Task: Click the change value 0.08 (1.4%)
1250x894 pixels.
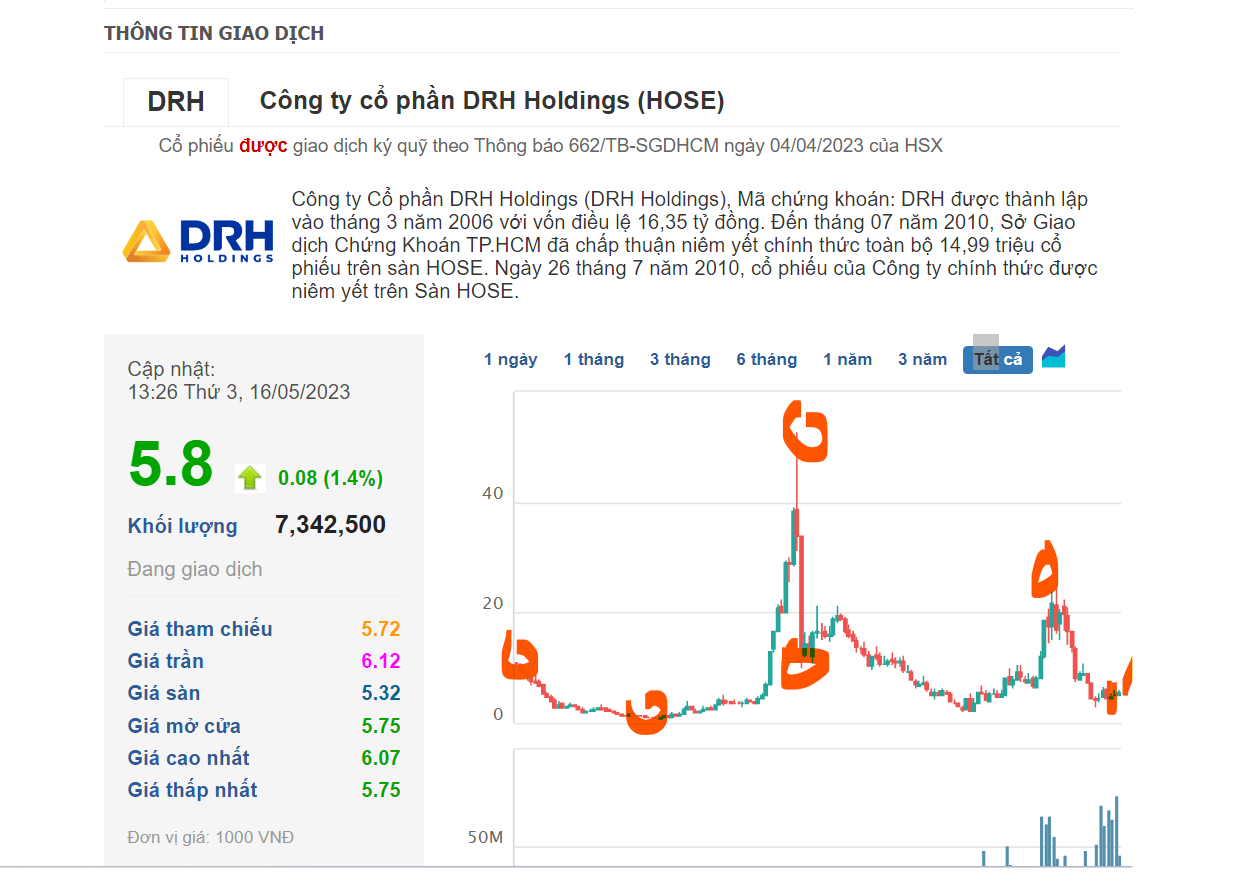Action: (x=331, y=478)
